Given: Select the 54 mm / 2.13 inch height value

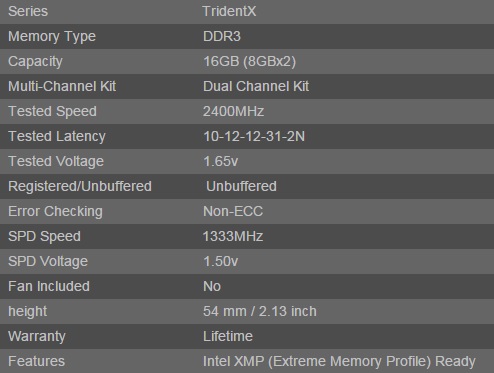Looking at the screenshot, I should (x=260, y=311).
